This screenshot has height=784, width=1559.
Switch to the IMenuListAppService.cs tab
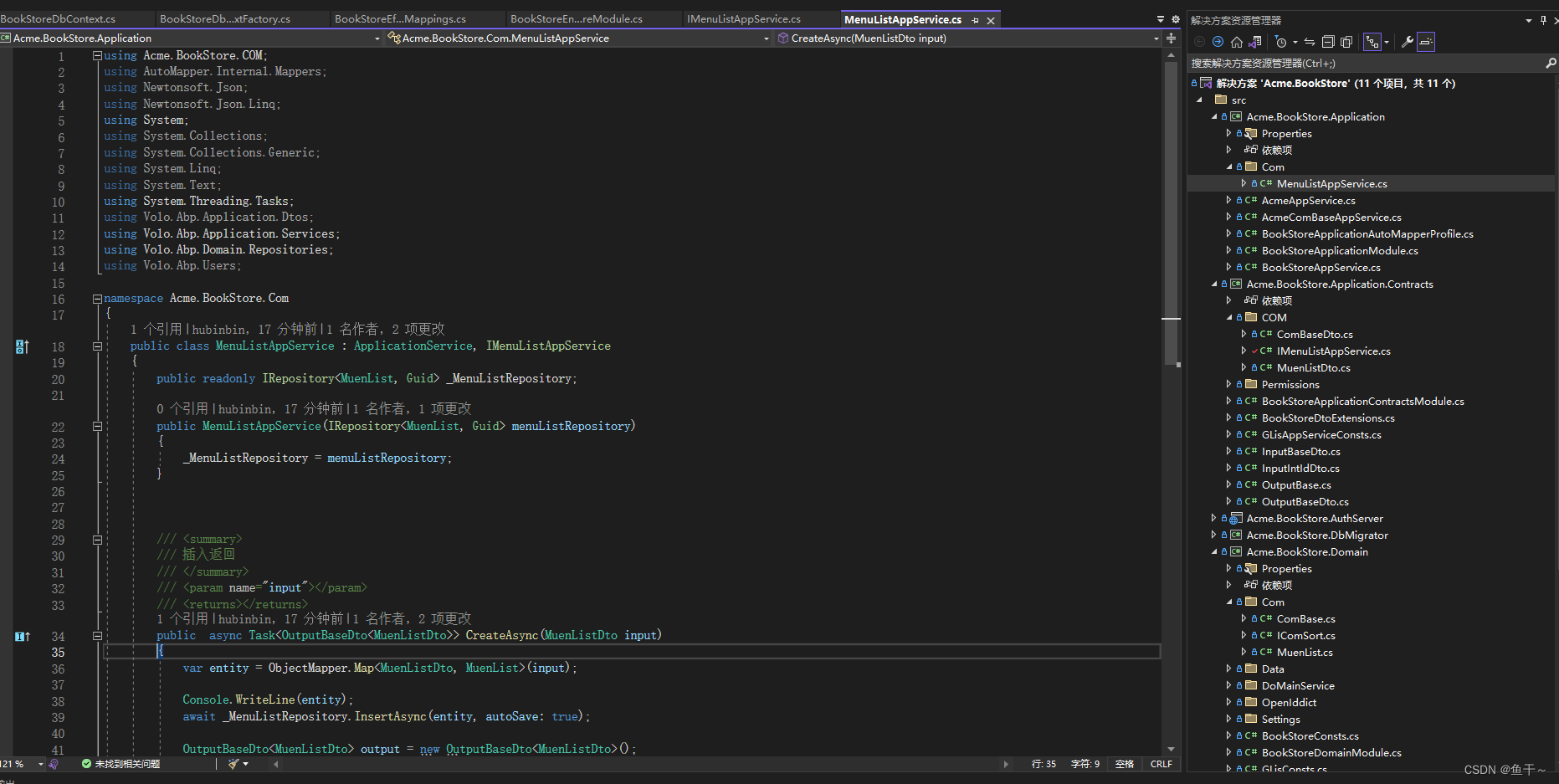(744, 18)
